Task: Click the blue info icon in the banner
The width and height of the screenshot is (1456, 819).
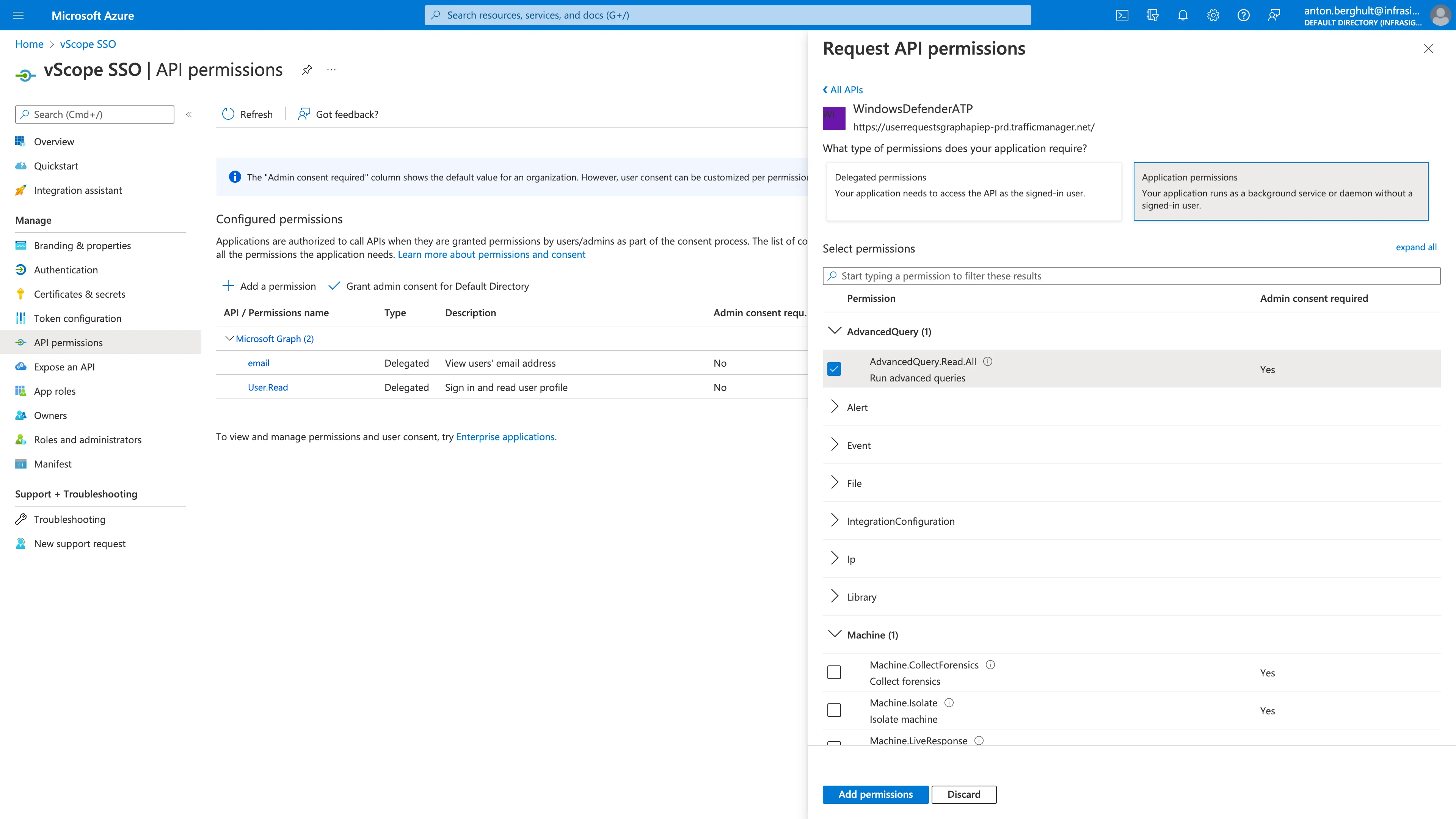Action: [x=235, y=177]
